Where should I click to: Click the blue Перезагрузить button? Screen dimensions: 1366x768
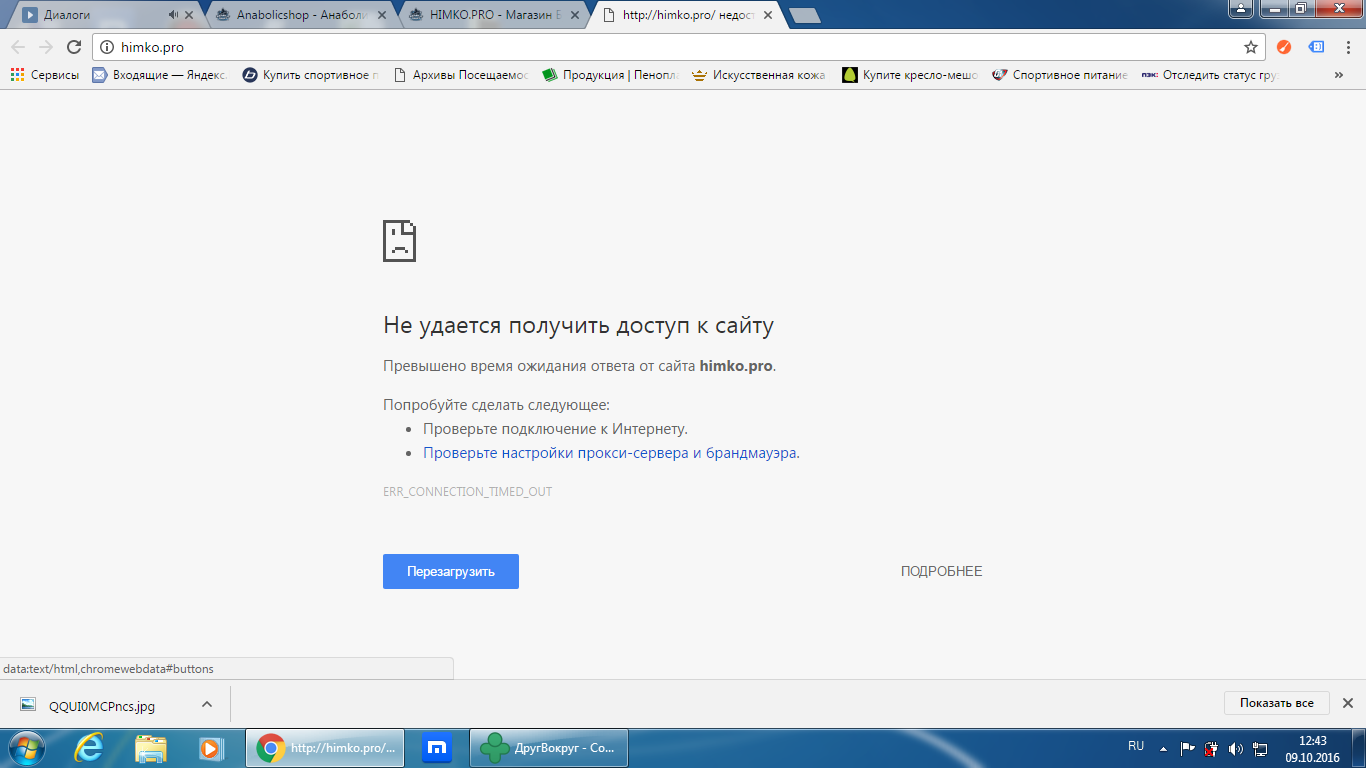(x=450, y=571)
